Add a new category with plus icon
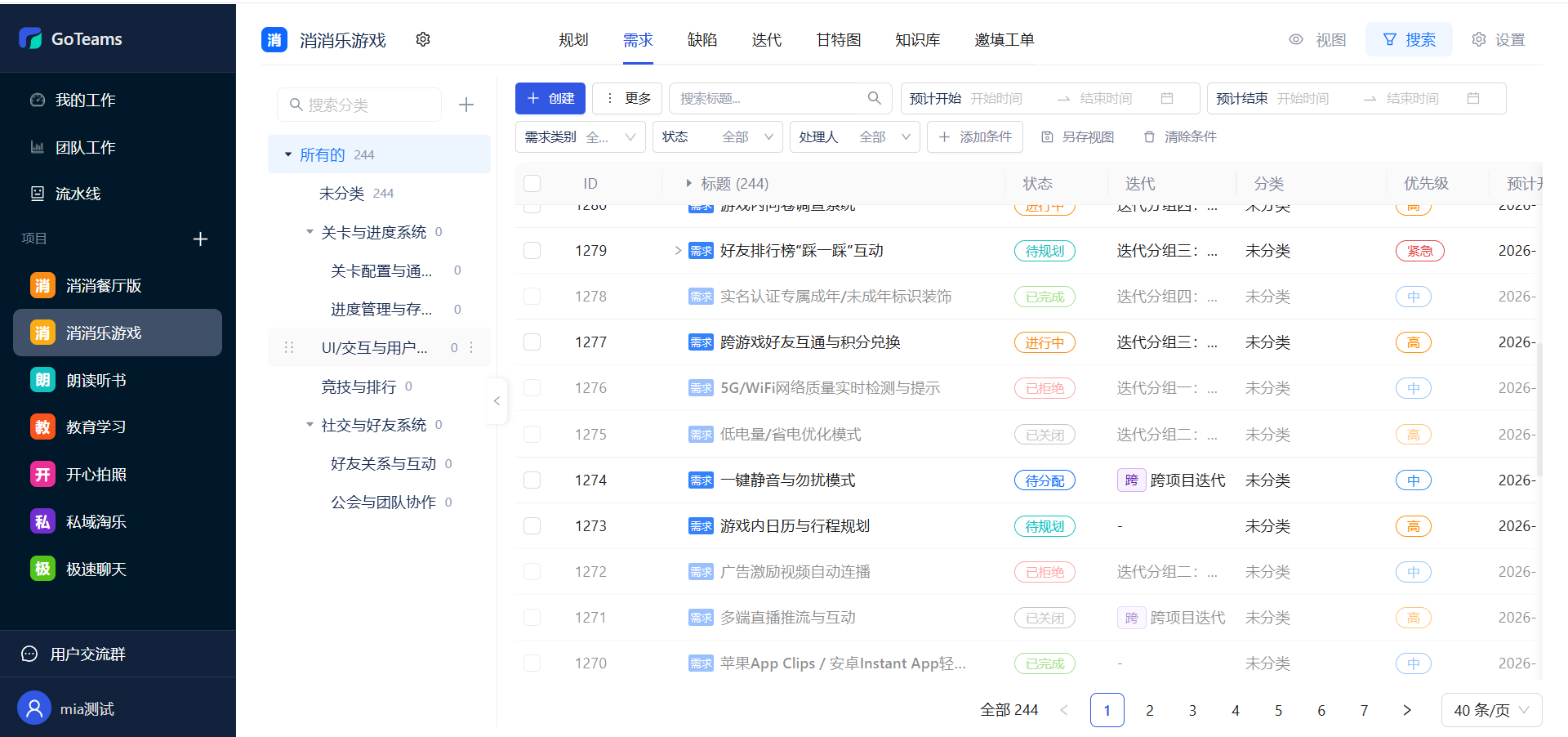This screenshot has height=737, width=1568. coord(466,105)
